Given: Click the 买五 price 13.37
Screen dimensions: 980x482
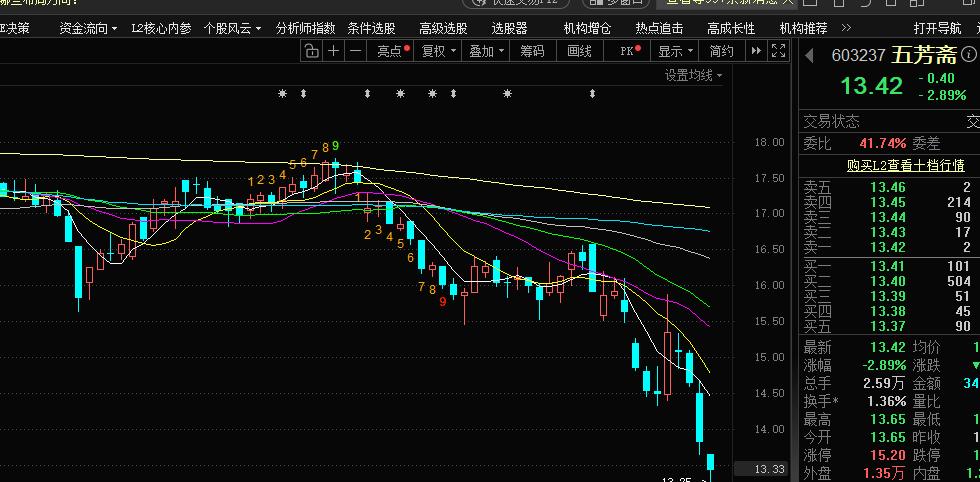Looking at the screenshot, I should coord(888,326).
